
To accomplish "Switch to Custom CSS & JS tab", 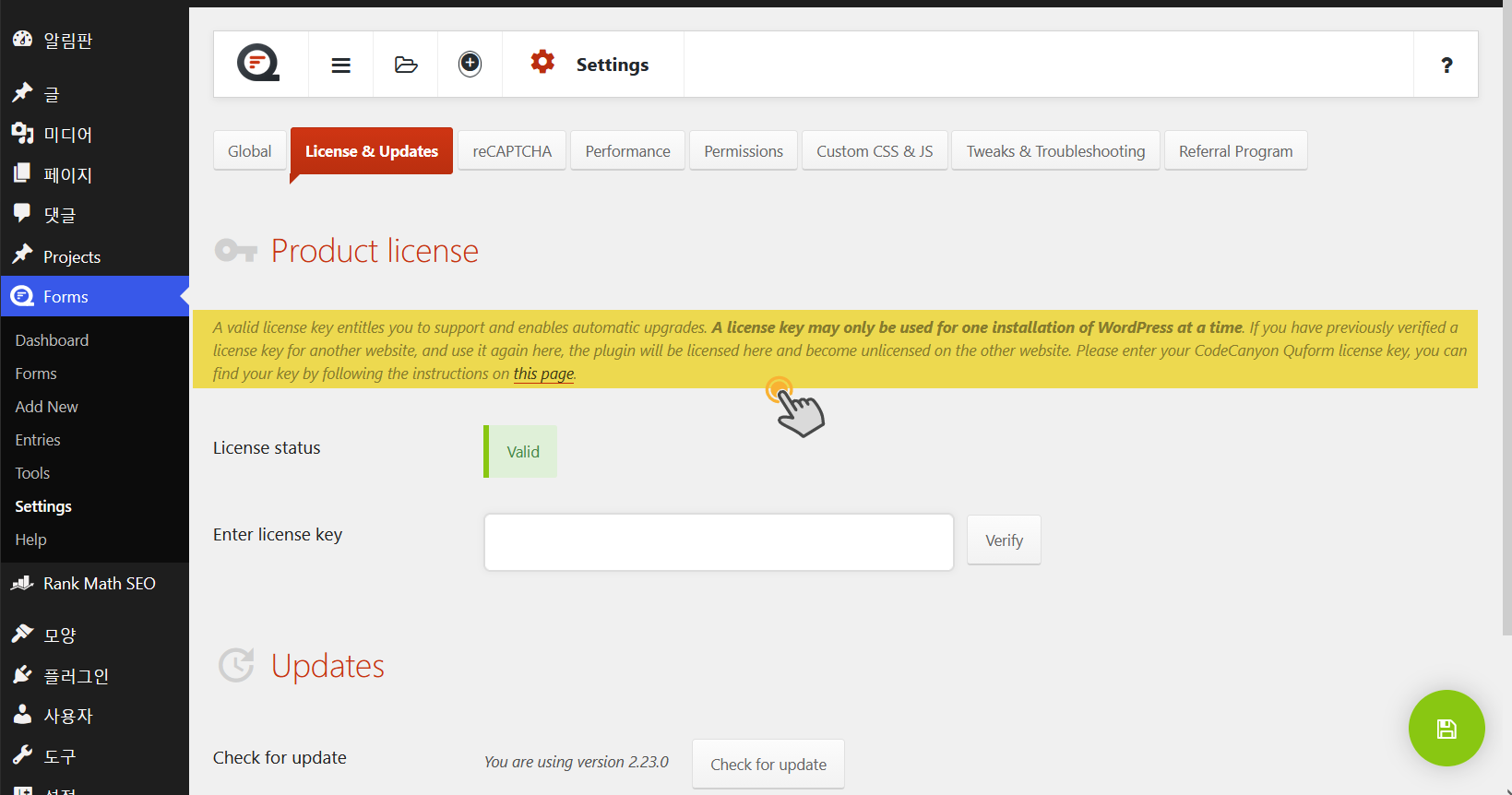I will [875, 150].
